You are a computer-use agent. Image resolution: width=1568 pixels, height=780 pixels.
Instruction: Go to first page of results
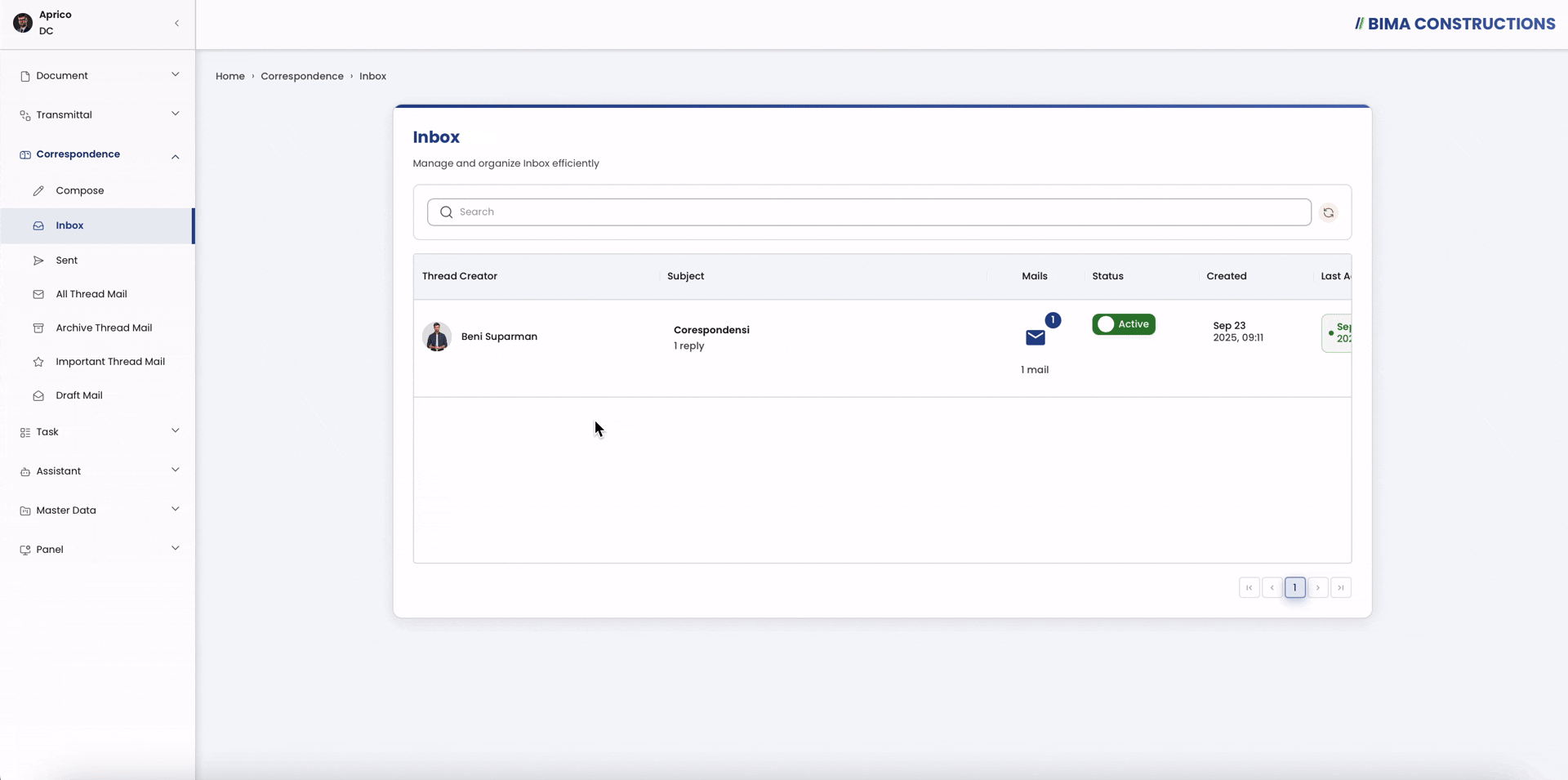tap(1249, 587)
